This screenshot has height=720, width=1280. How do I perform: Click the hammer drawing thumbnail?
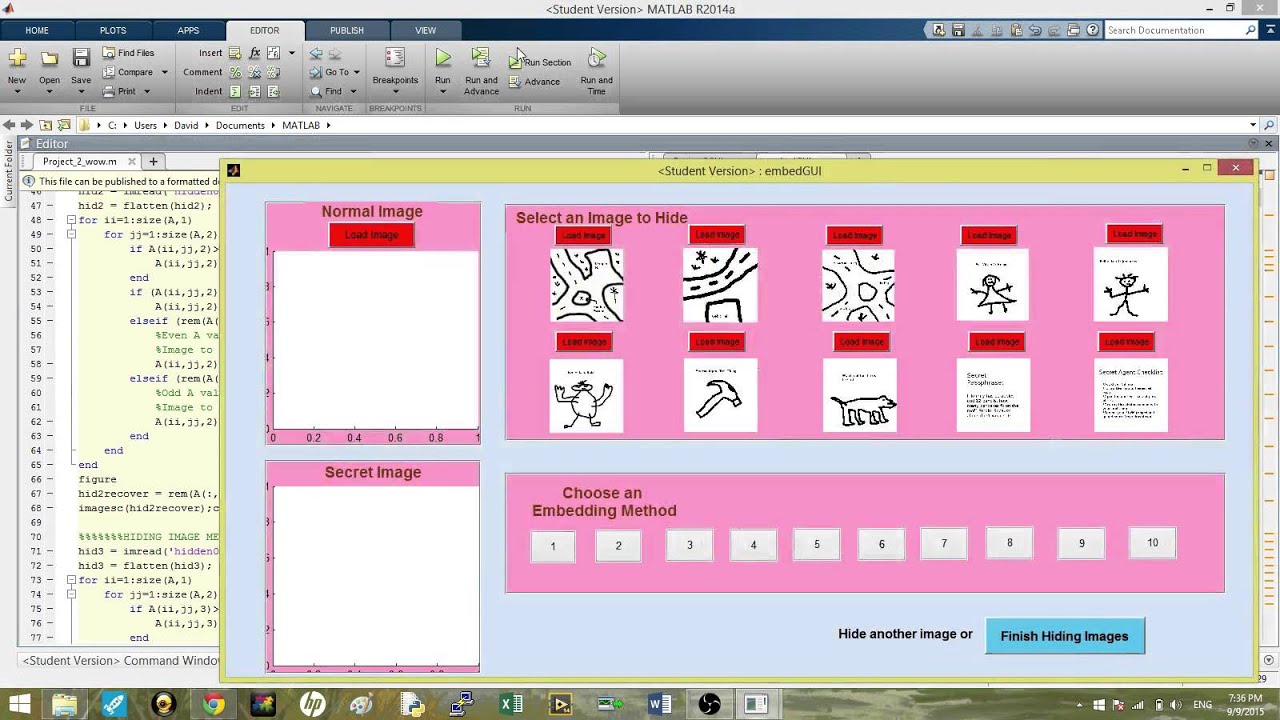pyautogui.click(x=720, y=396)
